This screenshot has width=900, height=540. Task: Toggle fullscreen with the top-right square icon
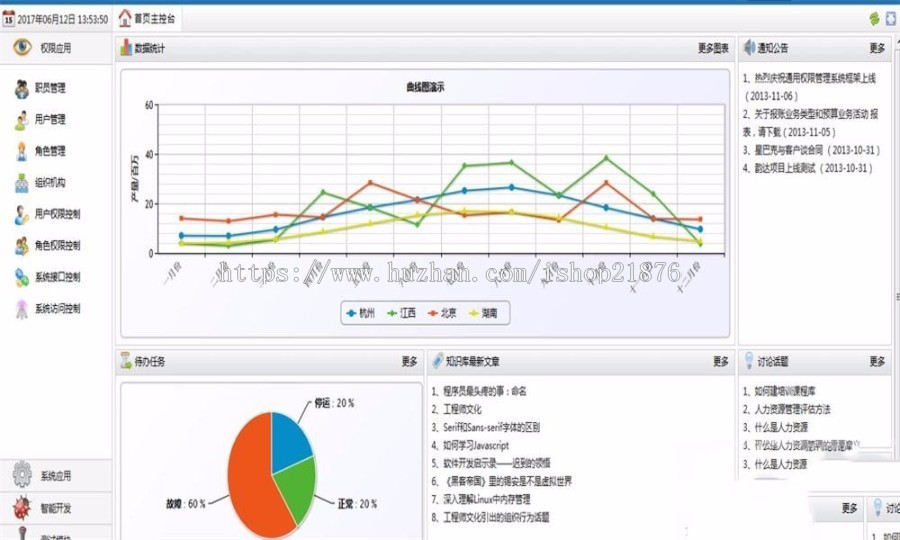[x=891, y=19]
